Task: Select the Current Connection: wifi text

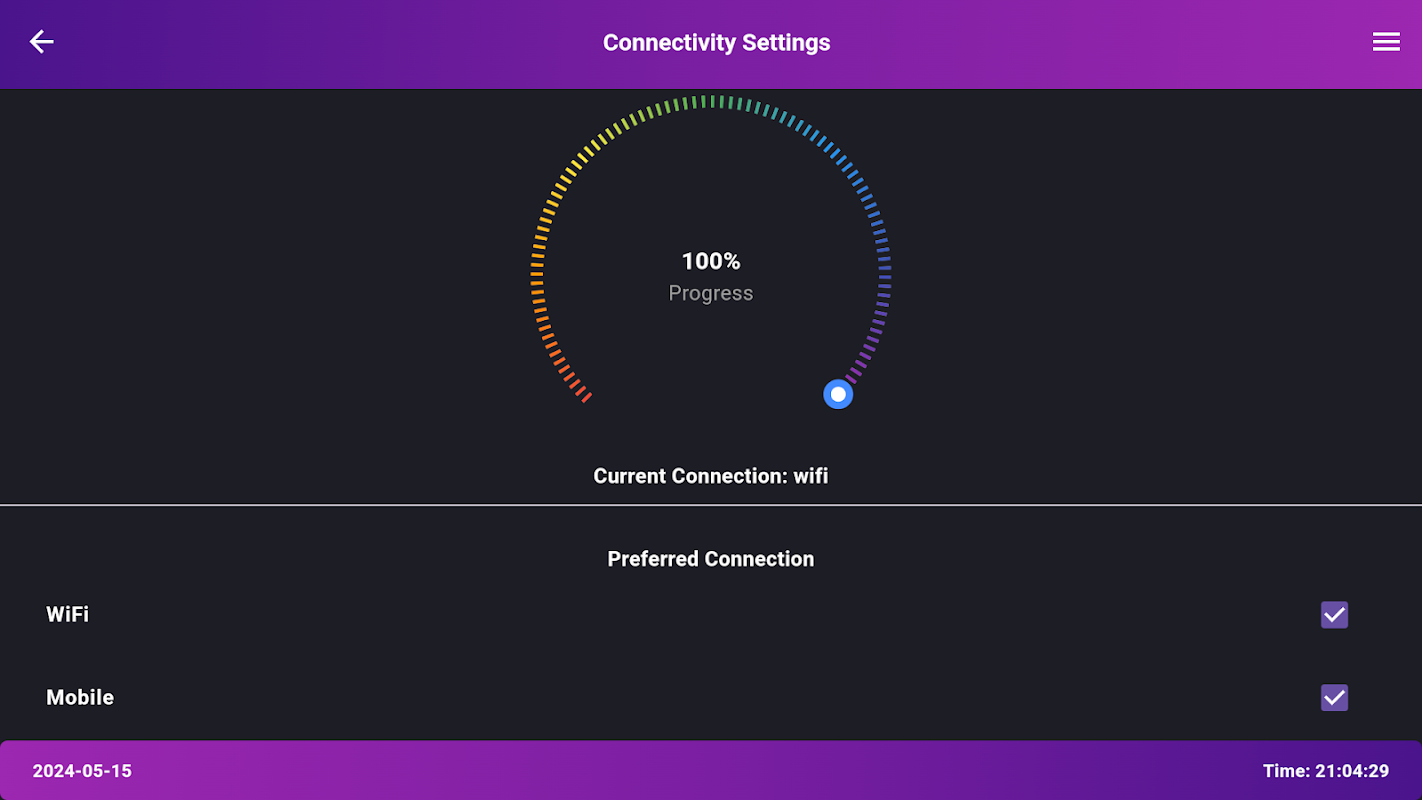Action: click(711, 476)
